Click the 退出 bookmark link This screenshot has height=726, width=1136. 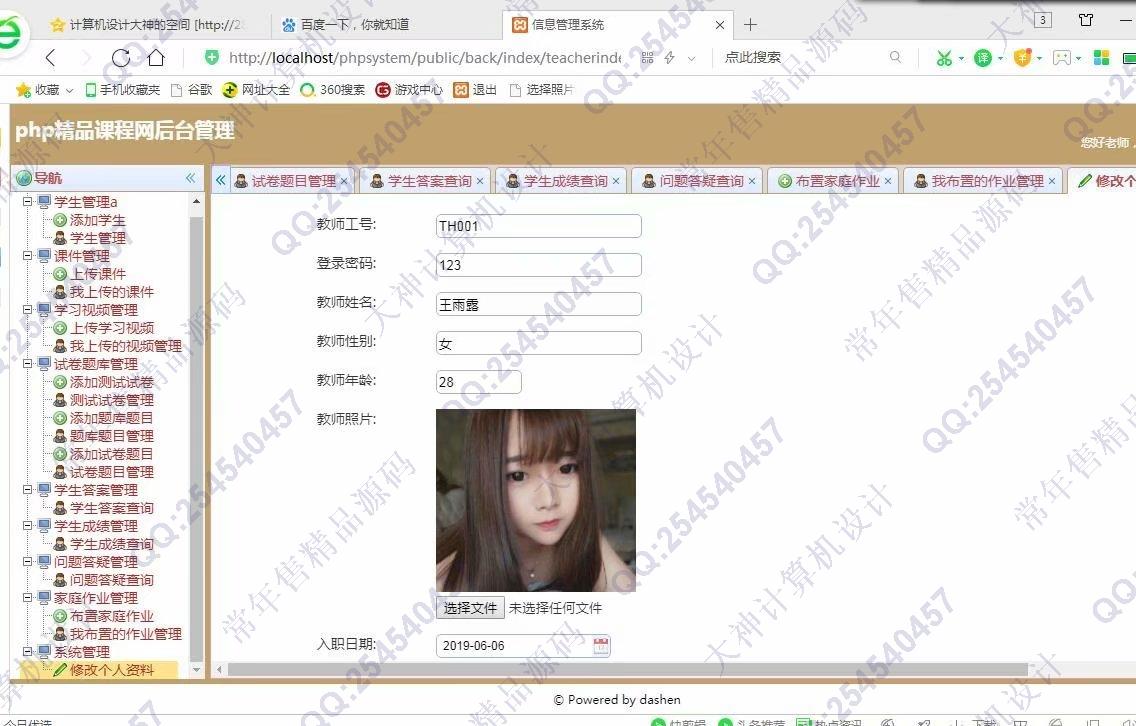click(x=475, y=90)
